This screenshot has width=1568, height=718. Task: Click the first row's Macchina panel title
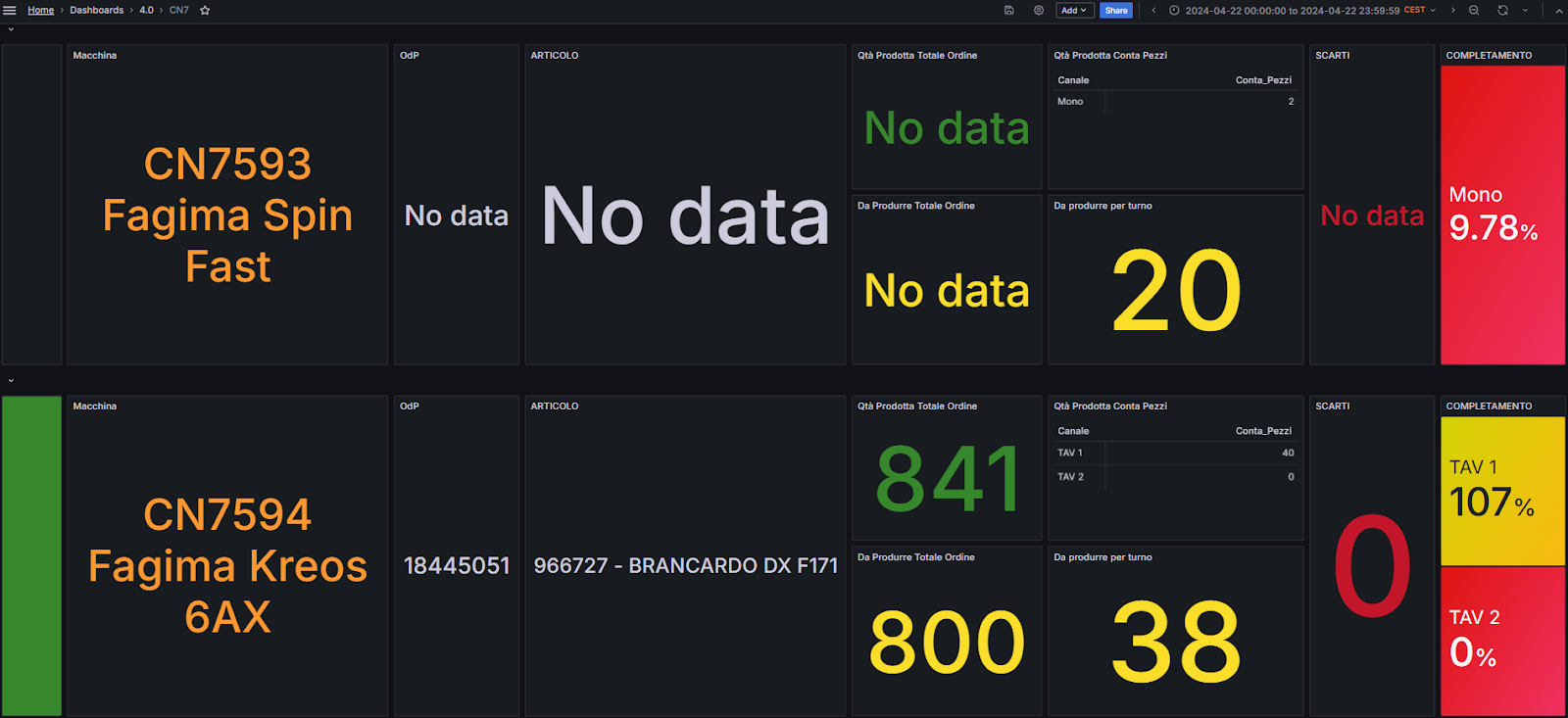tap(94, 56)
